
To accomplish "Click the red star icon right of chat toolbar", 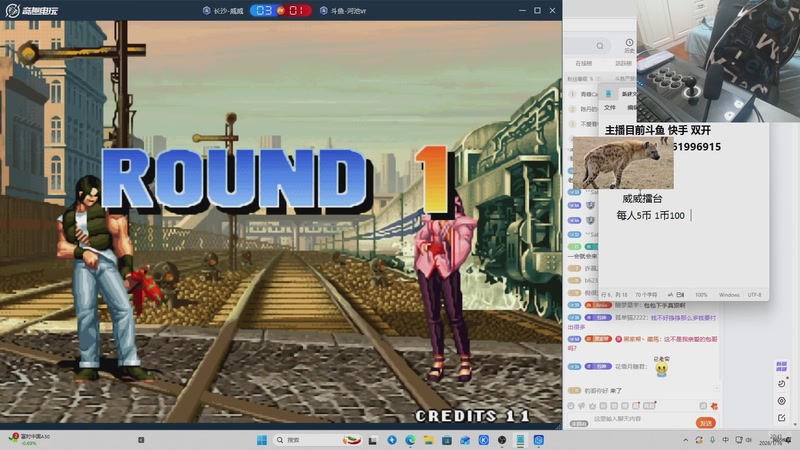I will coord(714,406).
